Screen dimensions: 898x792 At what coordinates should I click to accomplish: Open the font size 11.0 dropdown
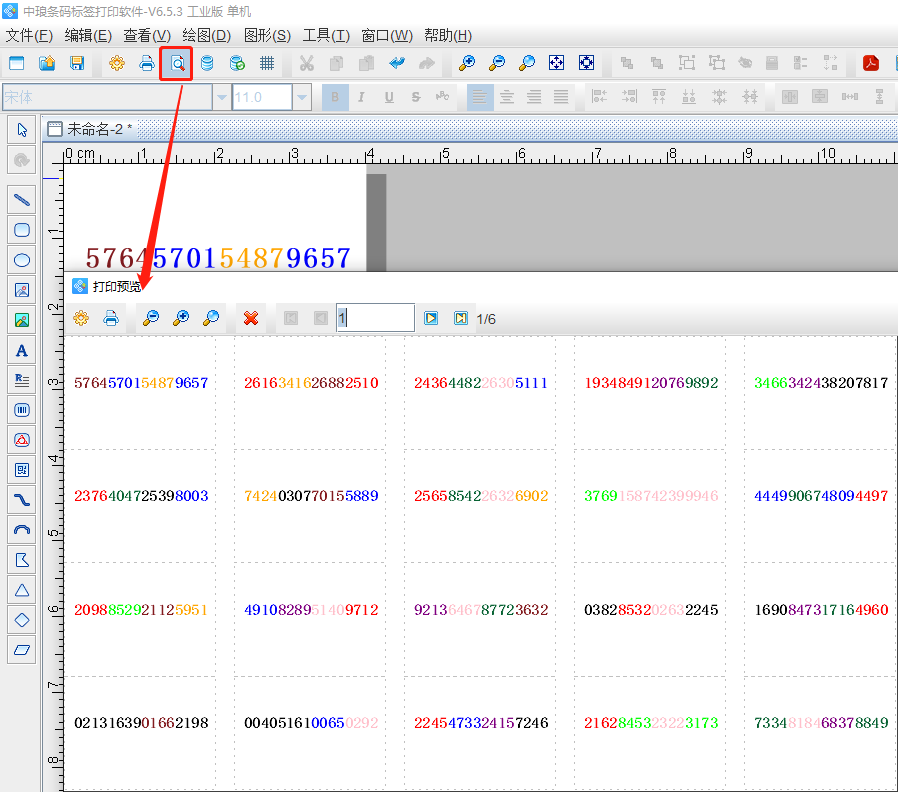pyautogui.click(x=301, y=97)
